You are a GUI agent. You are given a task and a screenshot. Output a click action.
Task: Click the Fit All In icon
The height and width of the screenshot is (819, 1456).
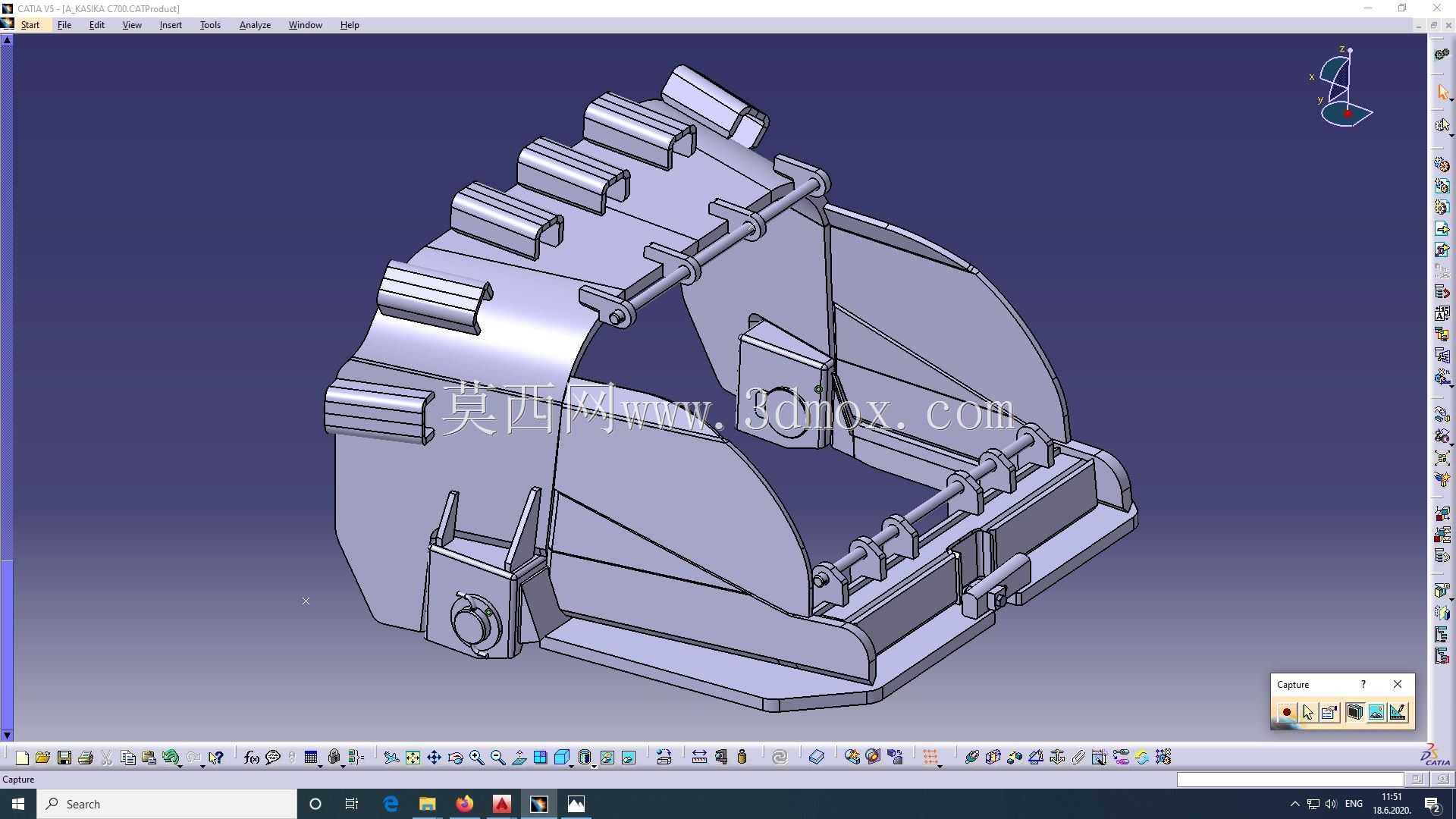[413, 757]
